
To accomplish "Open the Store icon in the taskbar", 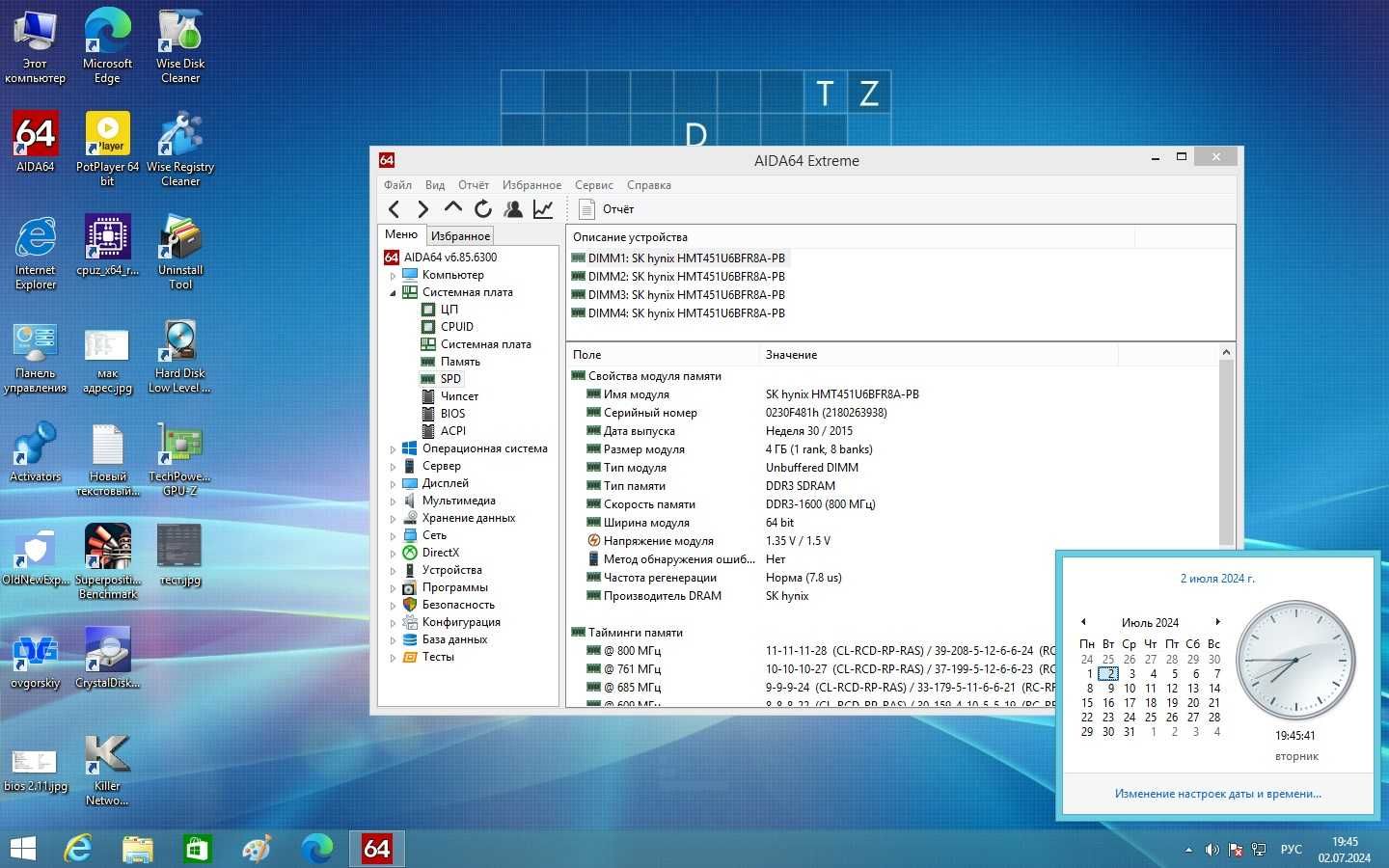I will [x=198, y=849].
